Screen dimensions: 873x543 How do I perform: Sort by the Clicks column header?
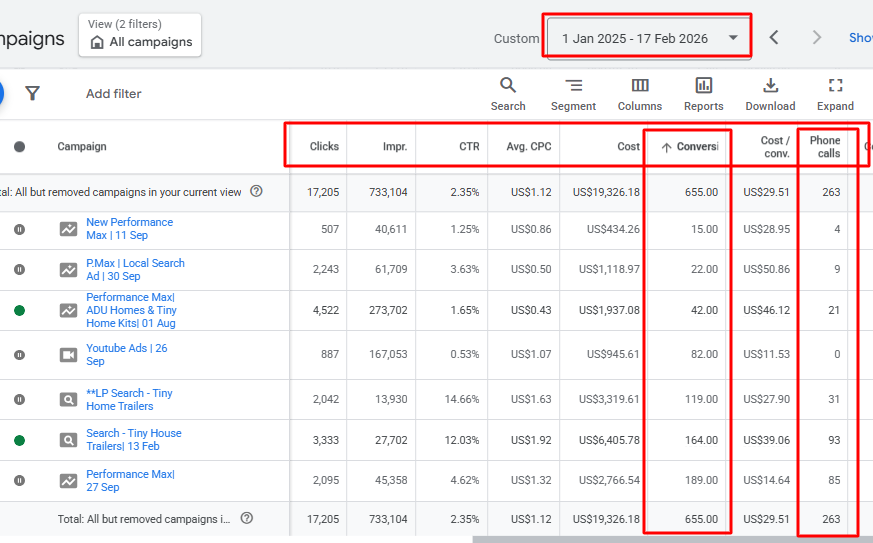point(324,146)
